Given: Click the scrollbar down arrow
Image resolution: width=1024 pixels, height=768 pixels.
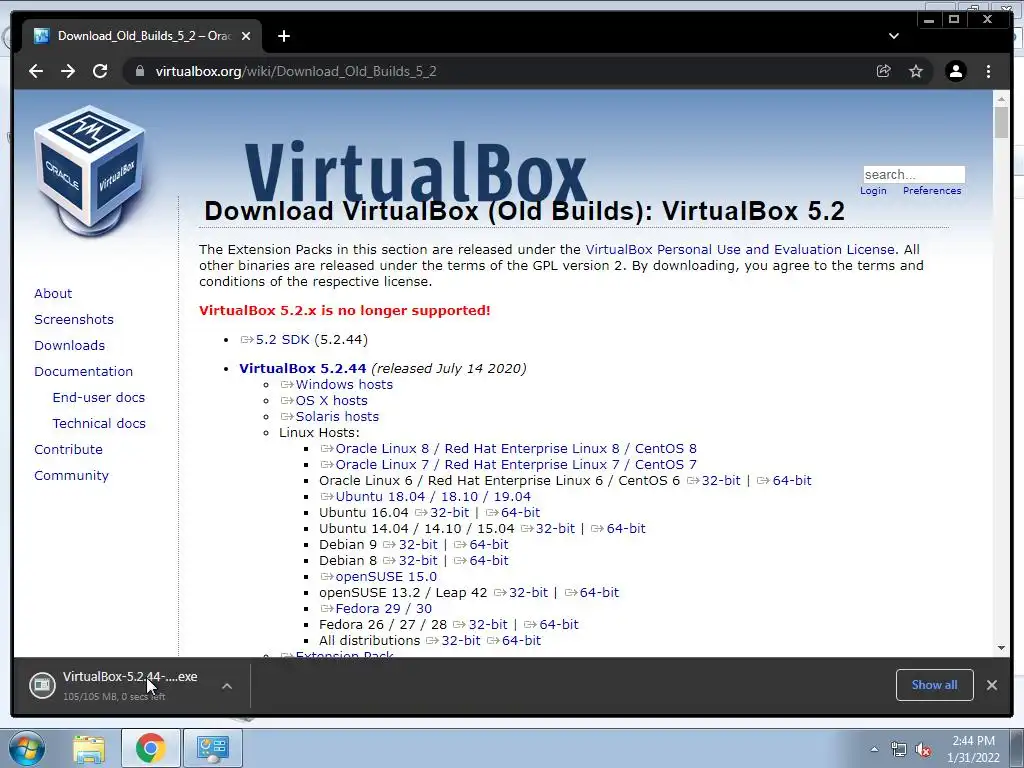Looking at the screenshot, I should pyautogui.click(x=1001, y=648).
